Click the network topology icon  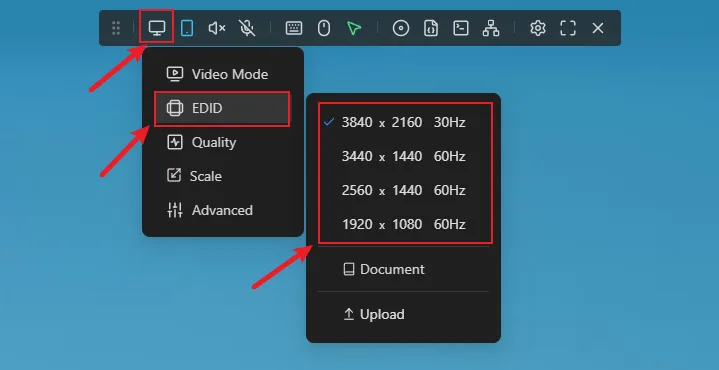491,28
